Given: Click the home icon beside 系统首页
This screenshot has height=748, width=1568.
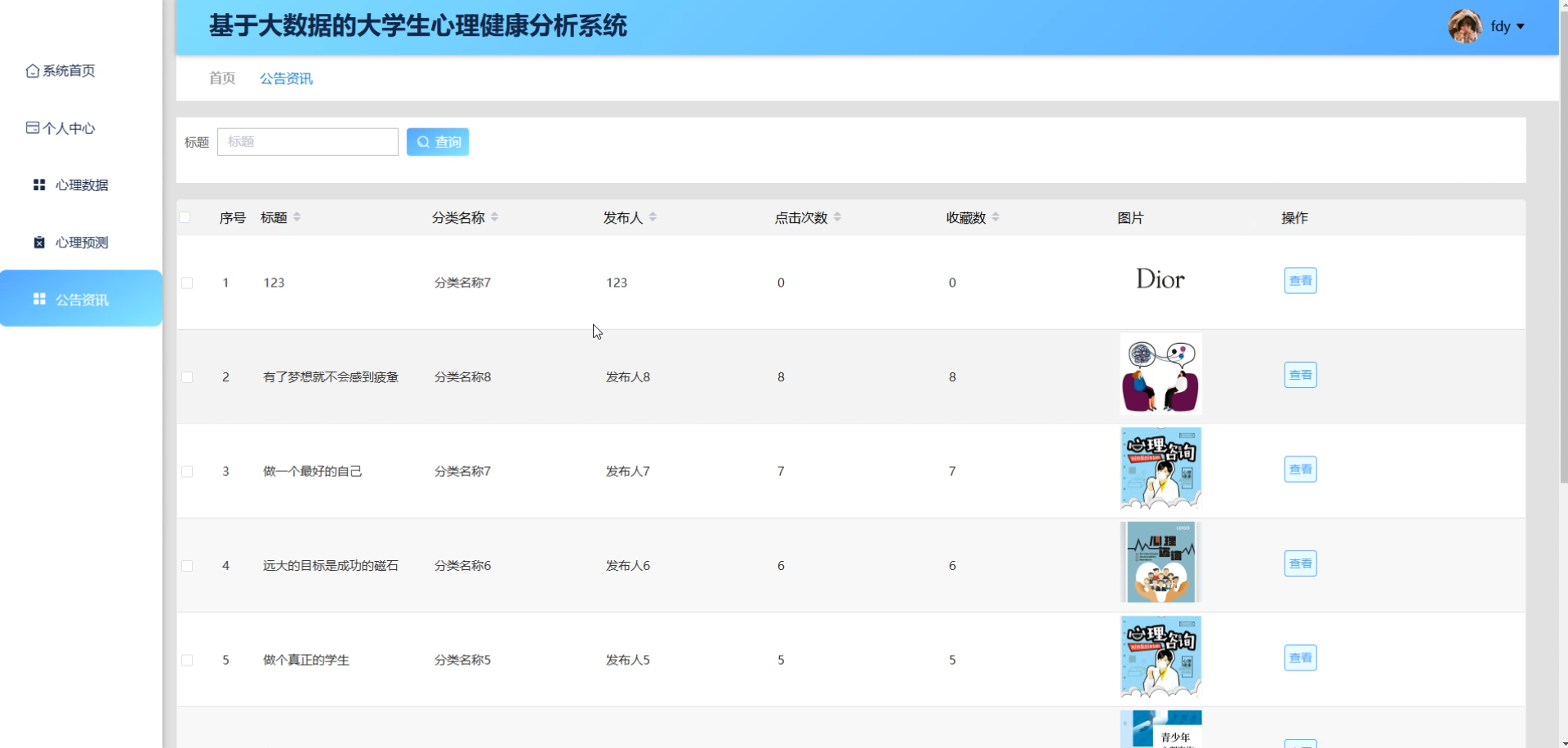Looking at the screenshot, I should 33,71.
